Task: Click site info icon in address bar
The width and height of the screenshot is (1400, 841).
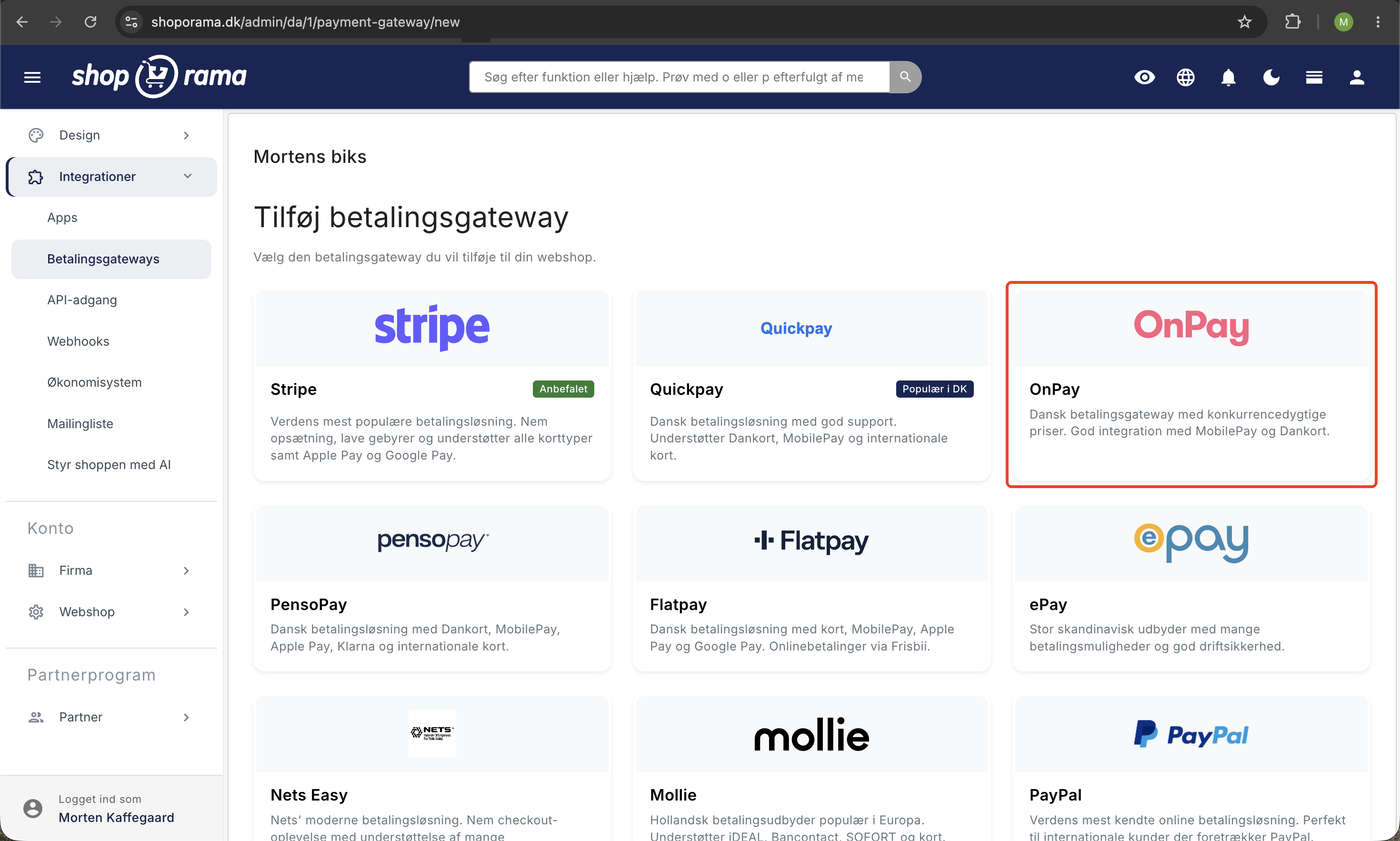Action: click(x=132, y=21)
